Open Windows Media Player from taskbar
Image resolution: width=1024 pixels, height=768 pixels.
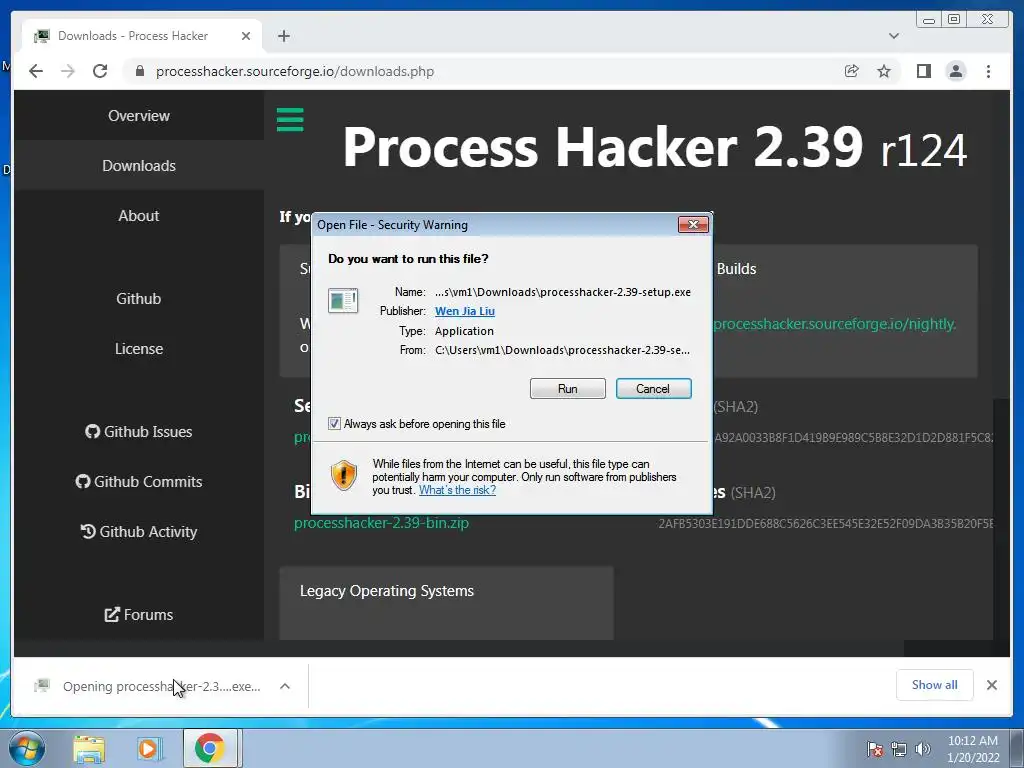pos(148,749)
